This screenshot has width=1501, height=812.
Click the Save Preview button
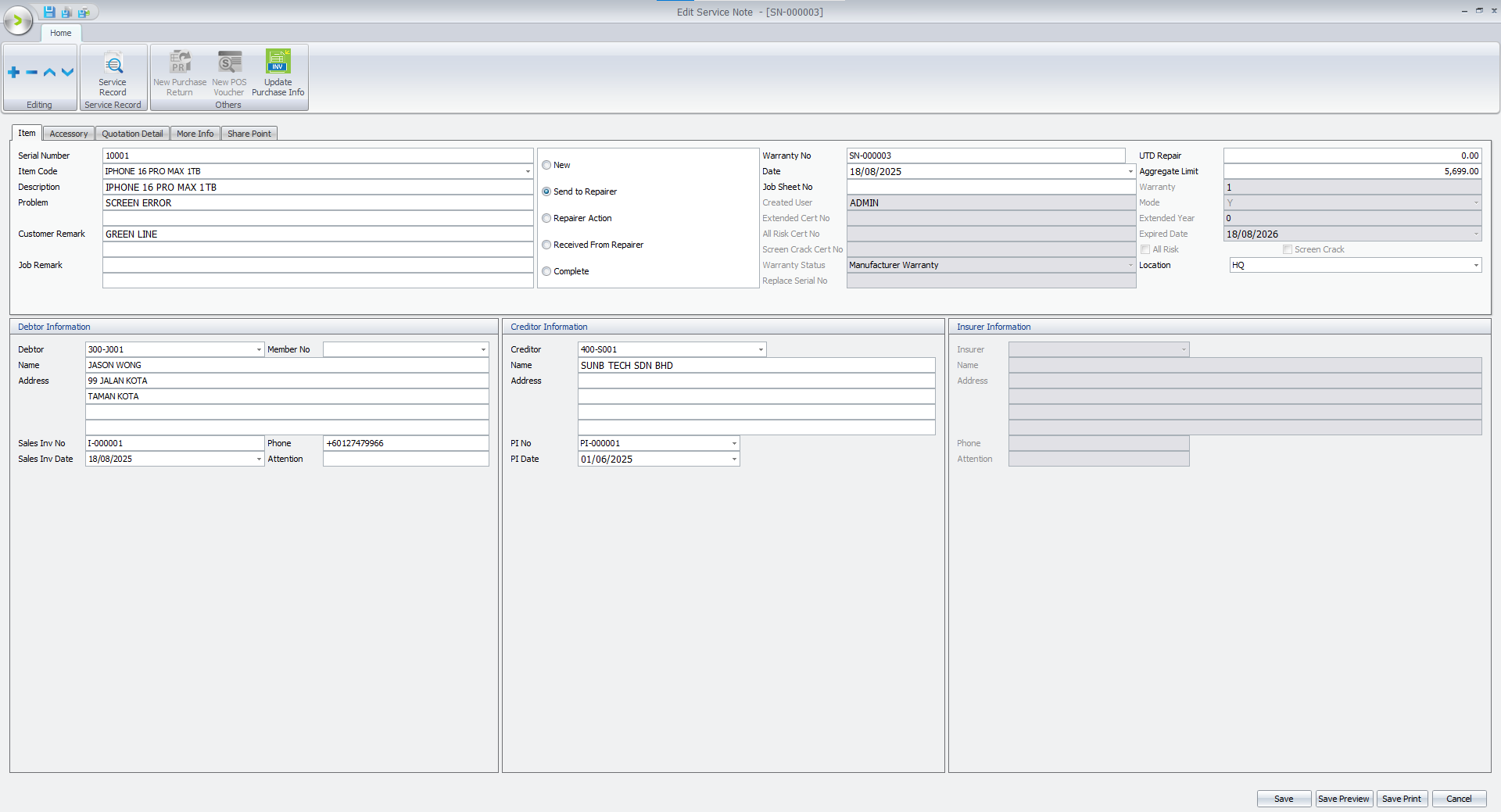pos(1343,799)
